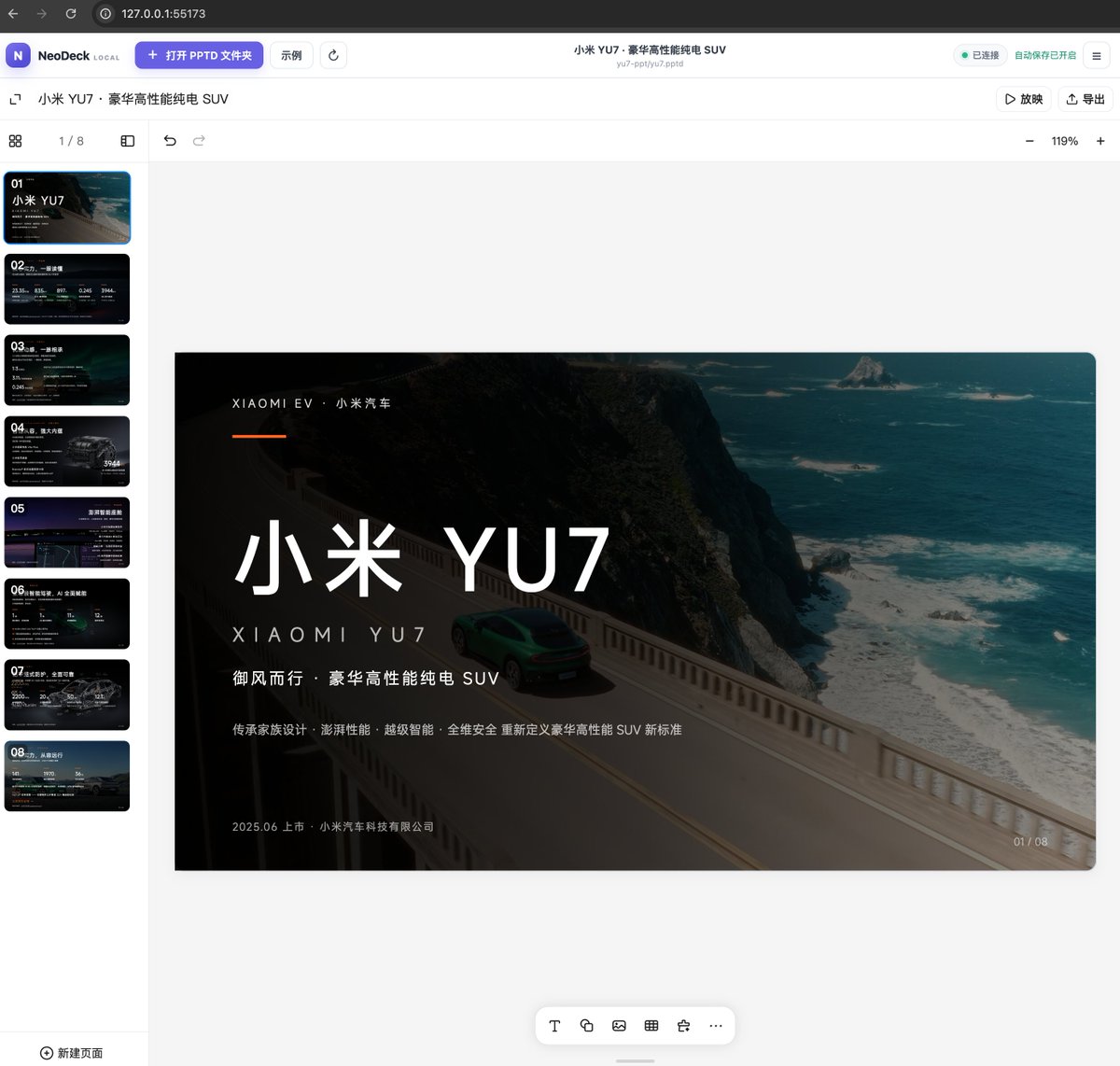The height and width of the screenshot is (1066, 1120).
Task: Click the file path yu7-ppt/yu7.pptd
Action: pyautogui.click(x=650, y=64)
